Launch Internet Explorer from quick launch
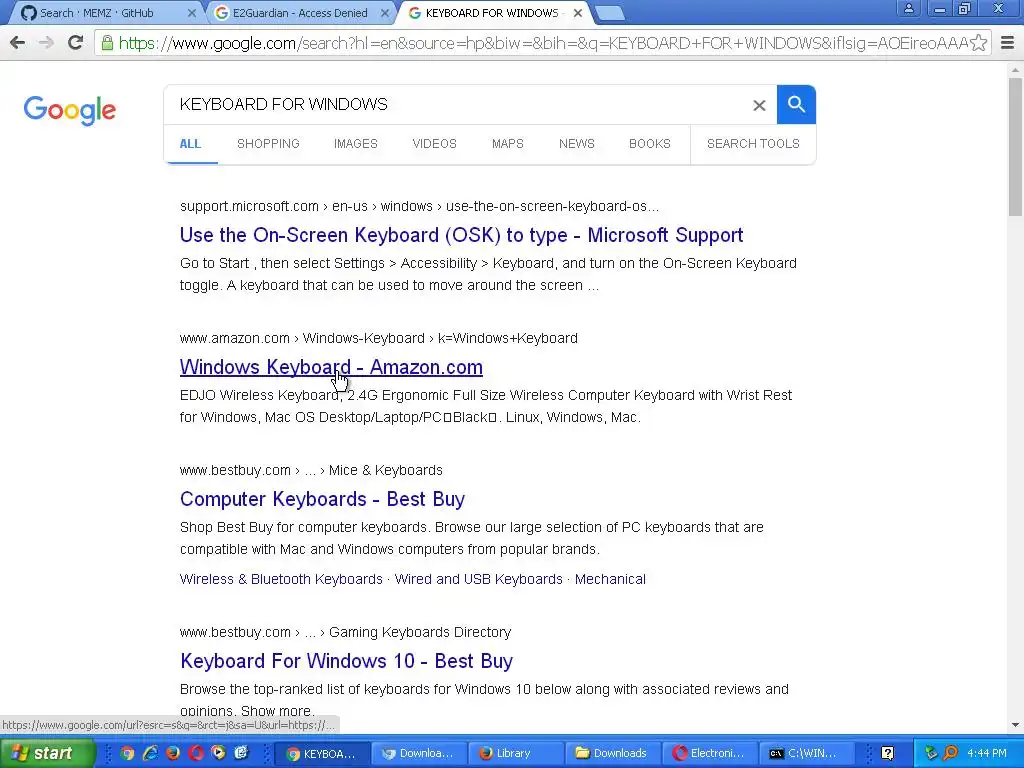 point(150,753)
